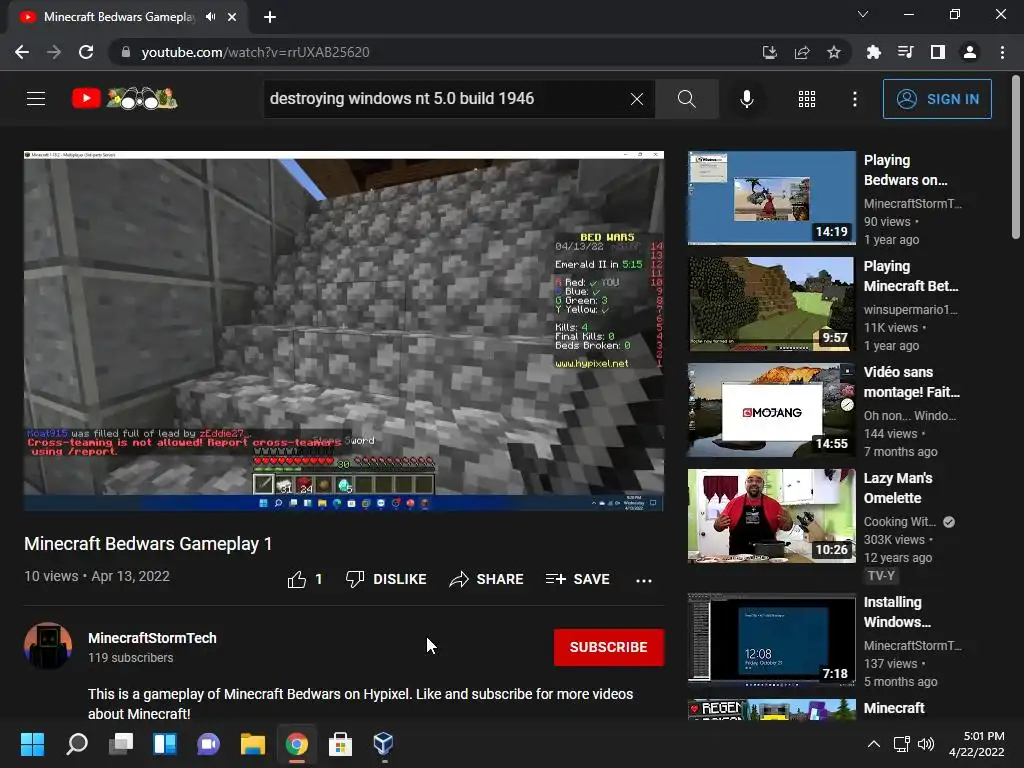Image resolution: width=1024 pixels, height=768 pixels.
Task: Open Chrome profile icon
Action: pos(970,52)
